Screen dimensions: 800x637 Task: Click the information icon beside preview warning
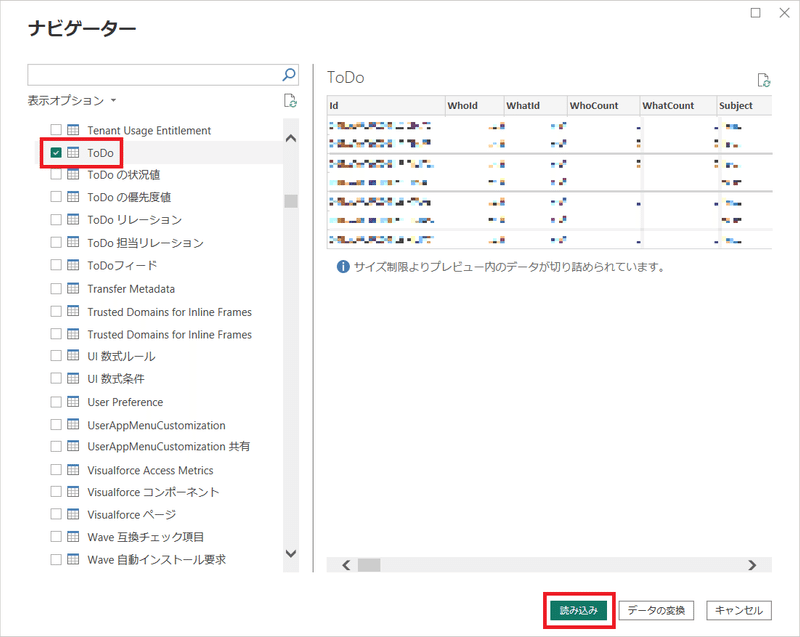pyautogui.click(x=343, y=266)
